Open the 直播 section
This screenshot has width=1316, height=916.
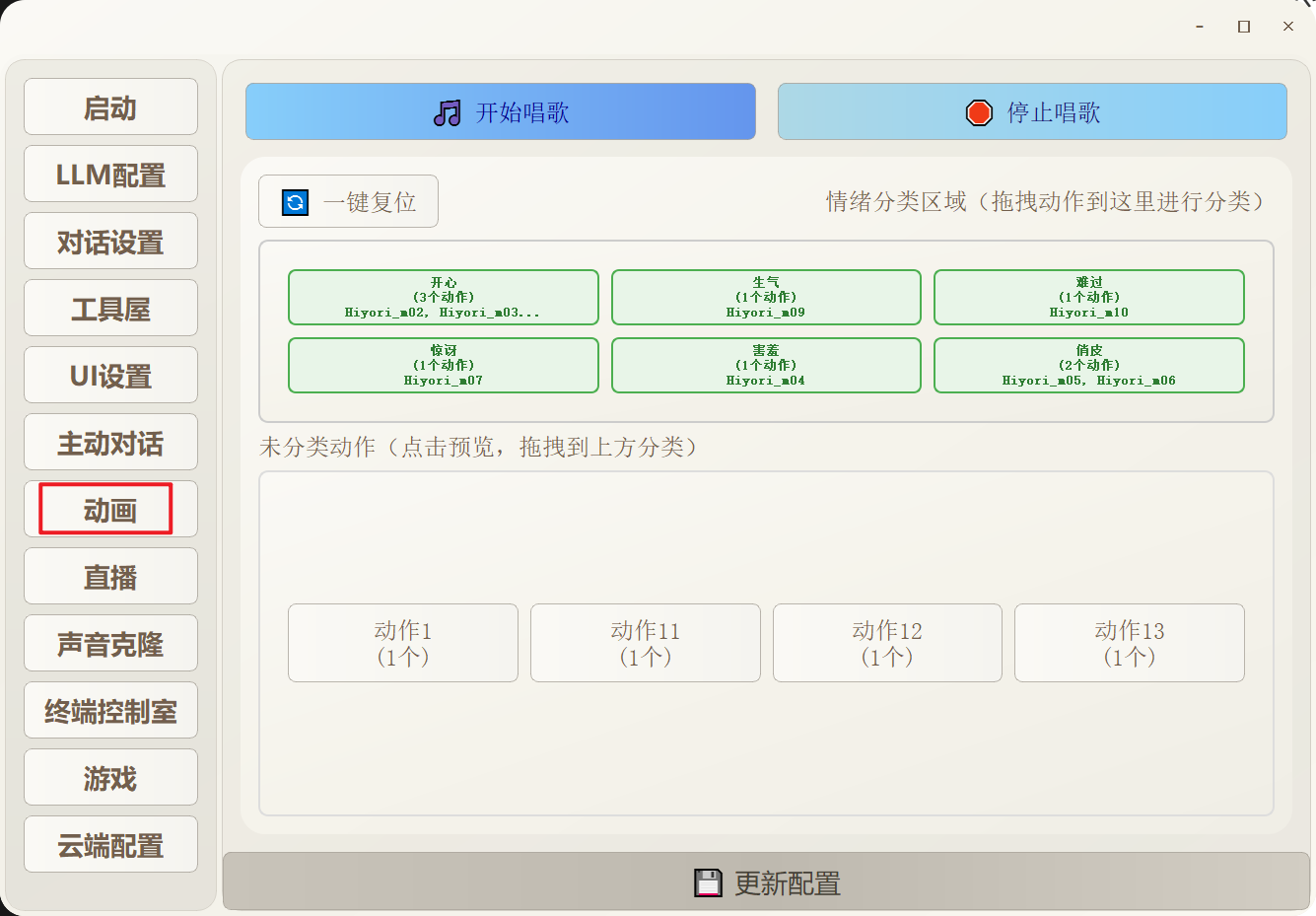[x=110, y=576]
